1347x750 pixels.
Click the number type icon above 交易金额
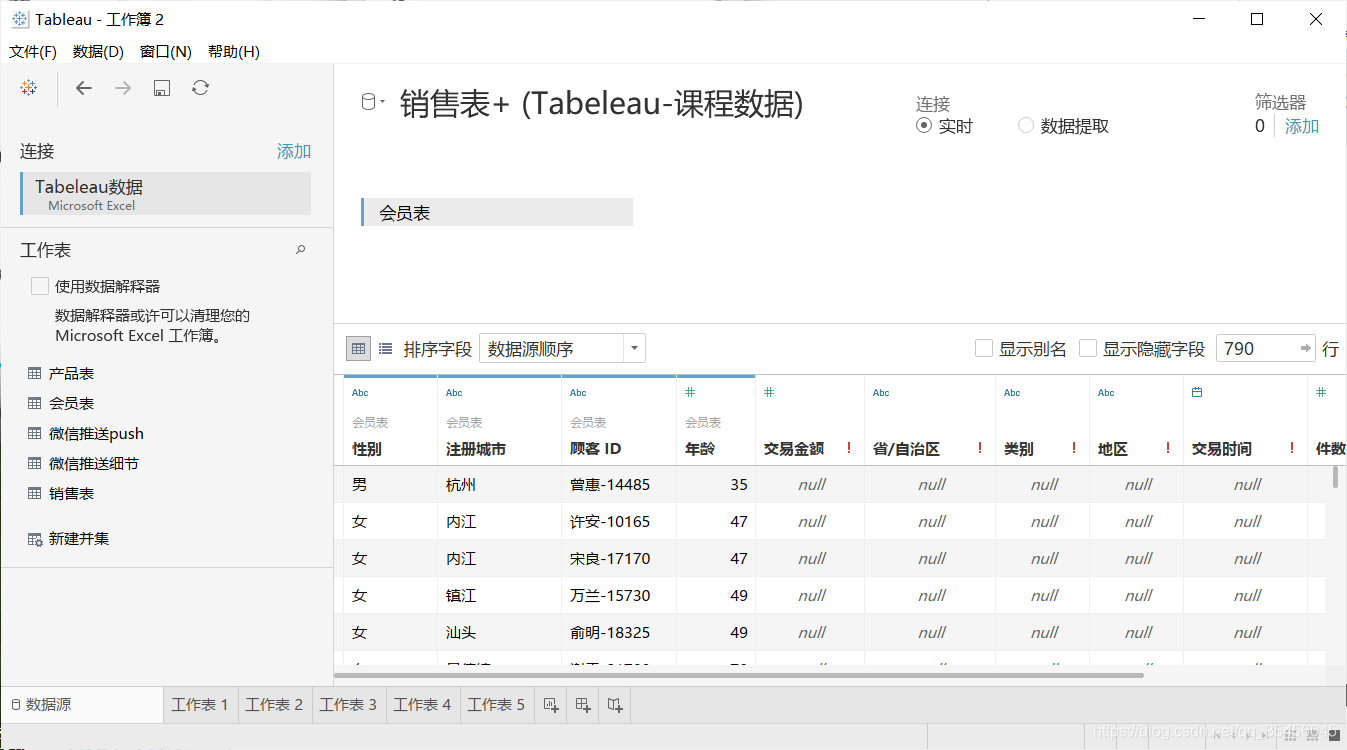click(x=769, y=393)
